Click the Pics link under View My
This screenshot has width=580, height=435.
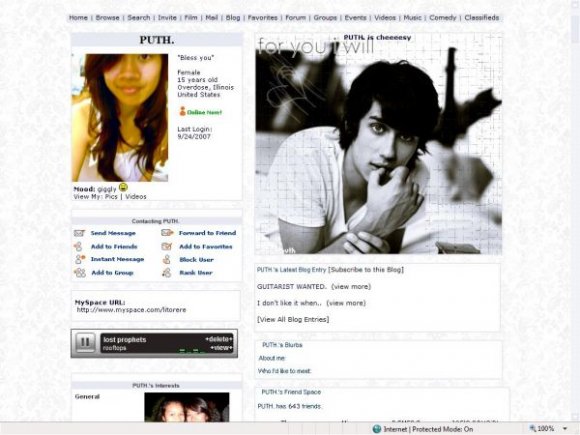point(111,197)
